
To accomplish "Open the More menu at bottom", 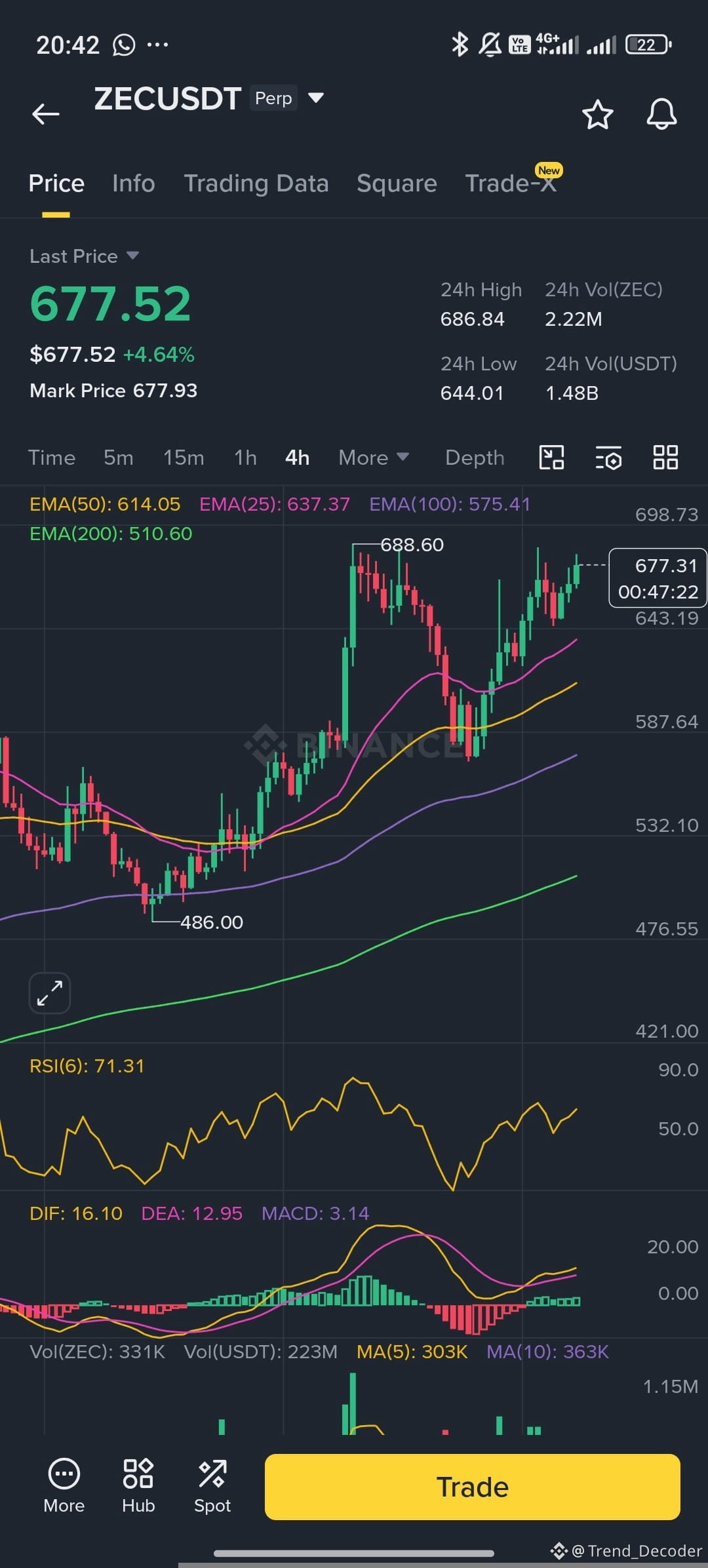I will coord(64,1486).
